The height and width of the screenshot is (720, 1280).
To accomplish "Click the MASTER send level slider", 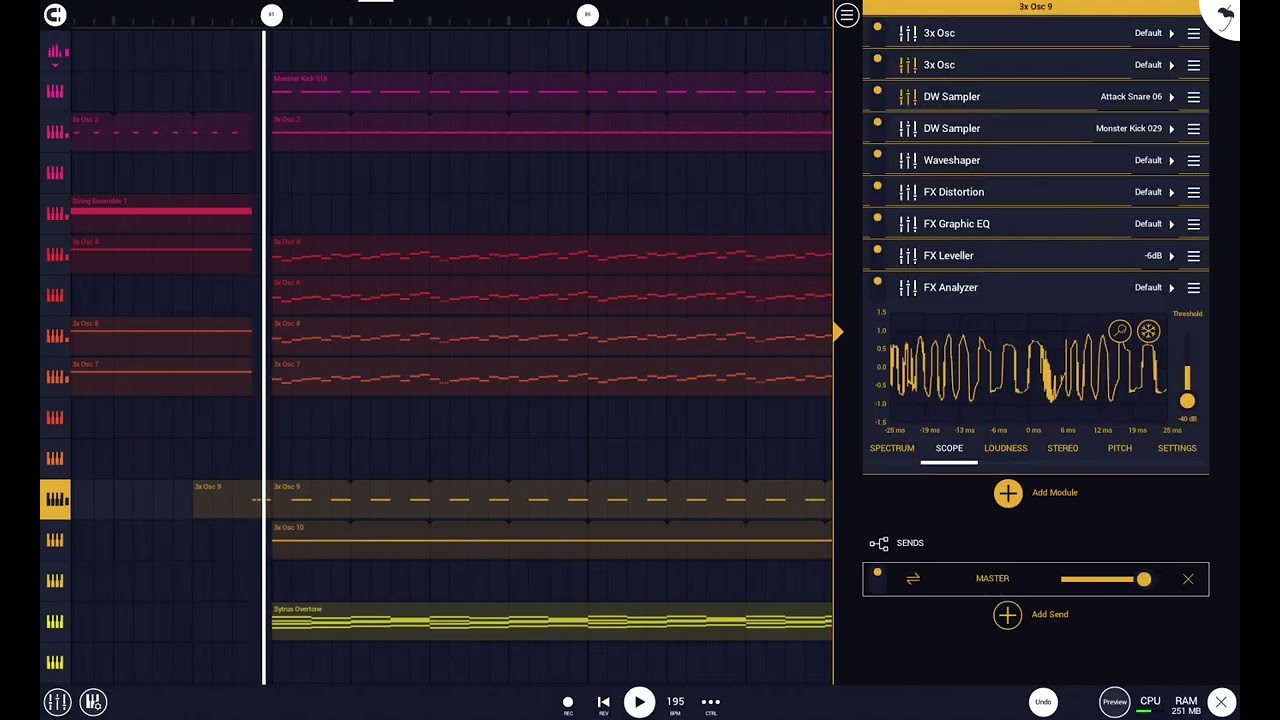I will coord(1106,579).
